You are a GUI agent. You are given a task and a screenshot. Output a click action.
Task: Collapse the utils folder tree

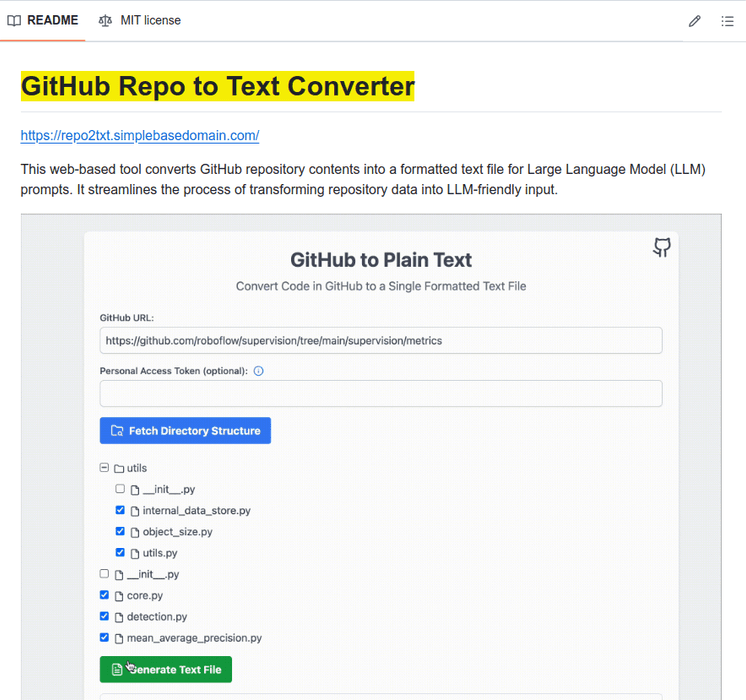pos(104,467)
